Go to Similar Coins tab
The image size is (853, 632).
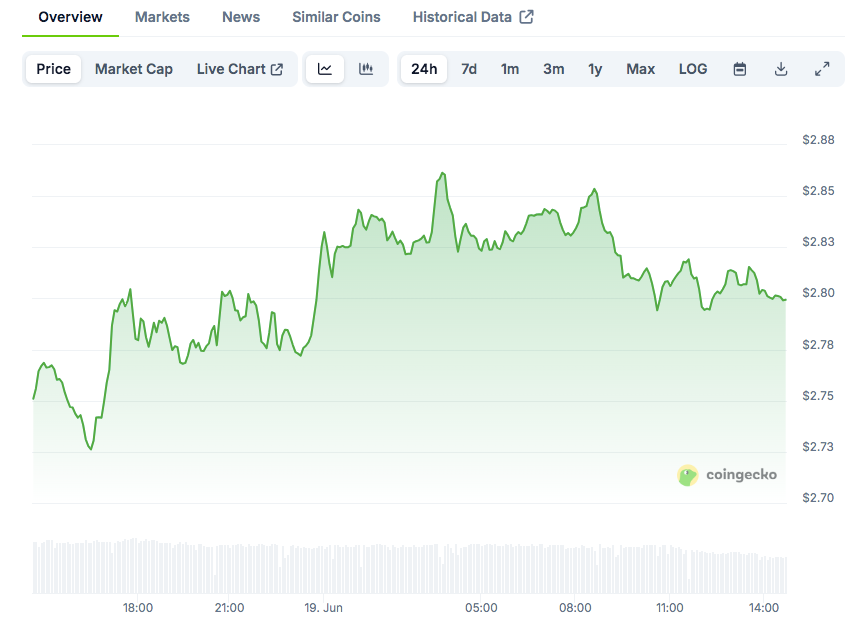point(336,17)
